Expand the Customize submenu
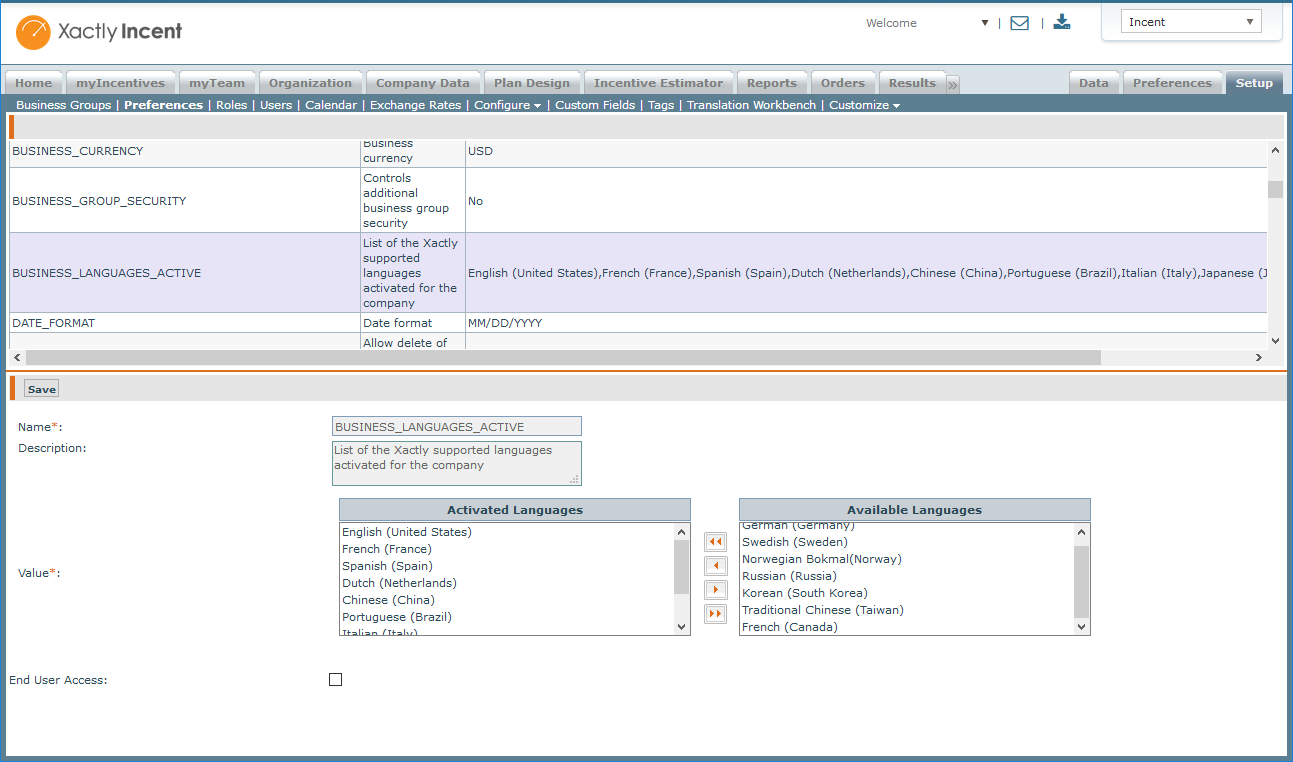The height and width of the screenshot is (762, 1293). (x=864, y=105)
